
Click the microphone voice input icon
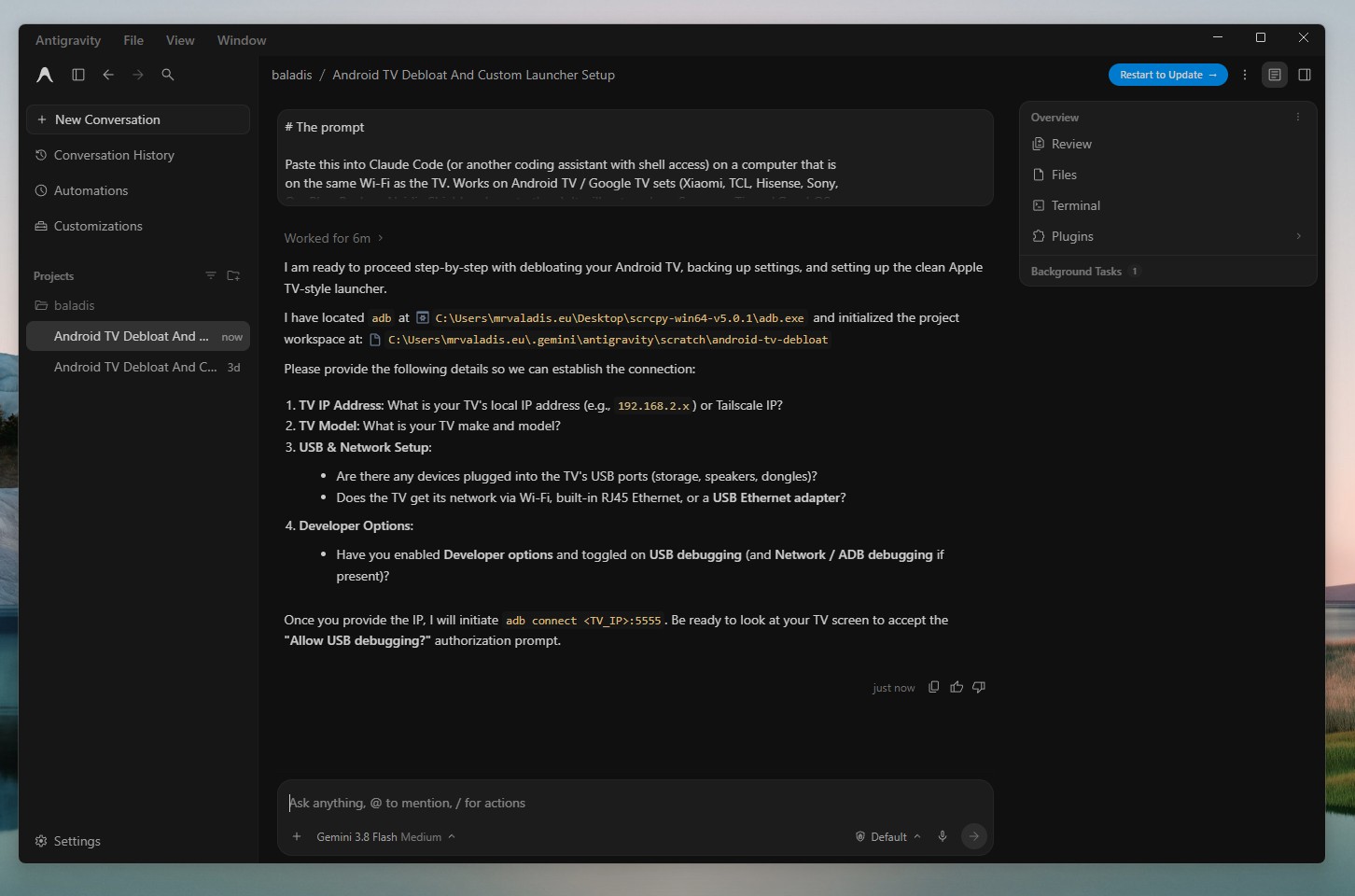click(x=943, y=836)
